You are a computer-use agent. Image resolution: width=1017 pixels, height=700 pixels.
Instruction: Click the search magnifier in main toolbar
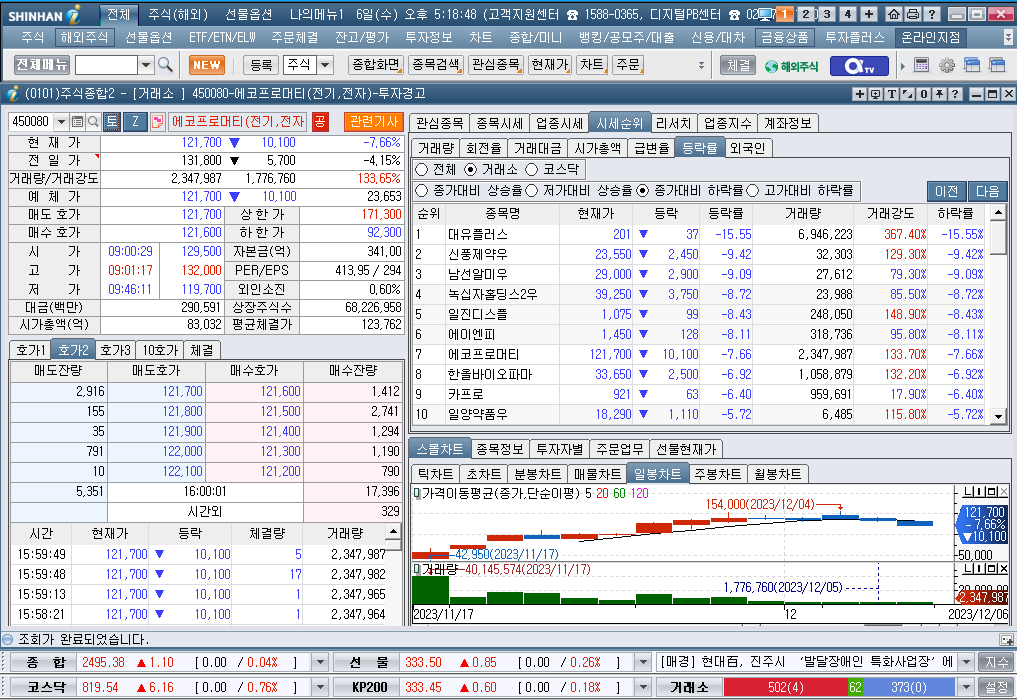(x=165, y=65)
